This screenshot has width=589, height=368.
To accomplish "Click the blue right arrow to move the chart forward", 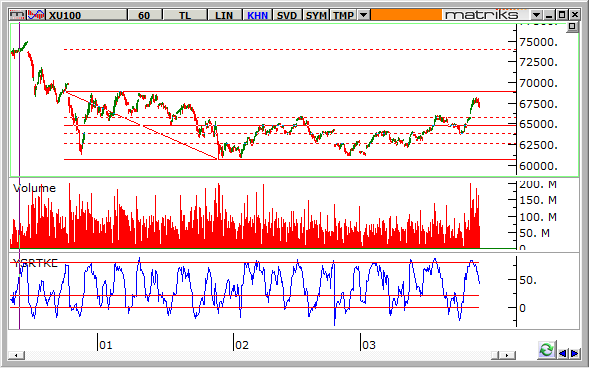I will click(x=575, y=353).
